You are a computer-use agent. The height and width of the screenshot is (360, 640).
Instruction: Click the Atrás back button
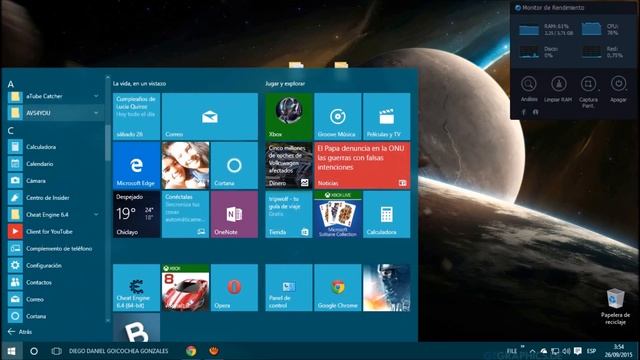click(20, 332)
